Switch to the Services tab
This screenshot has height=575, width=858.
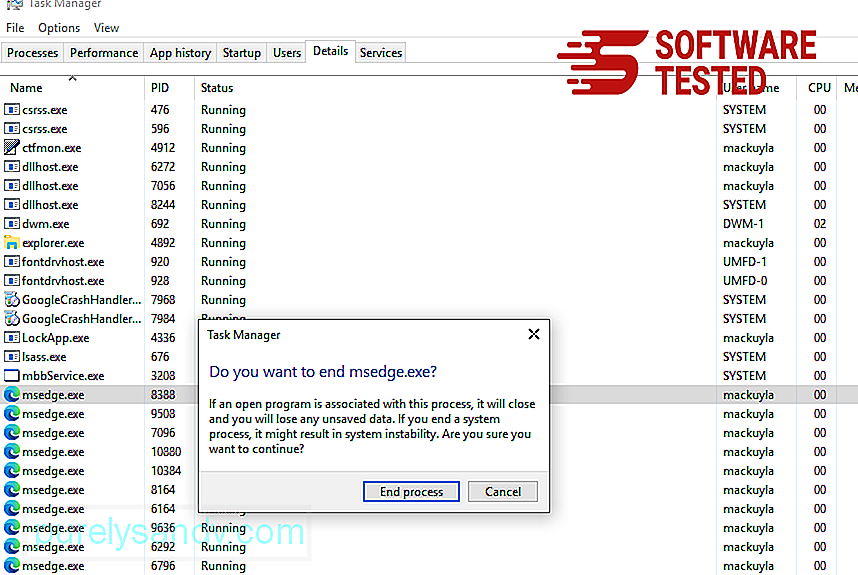pos(381,53)
